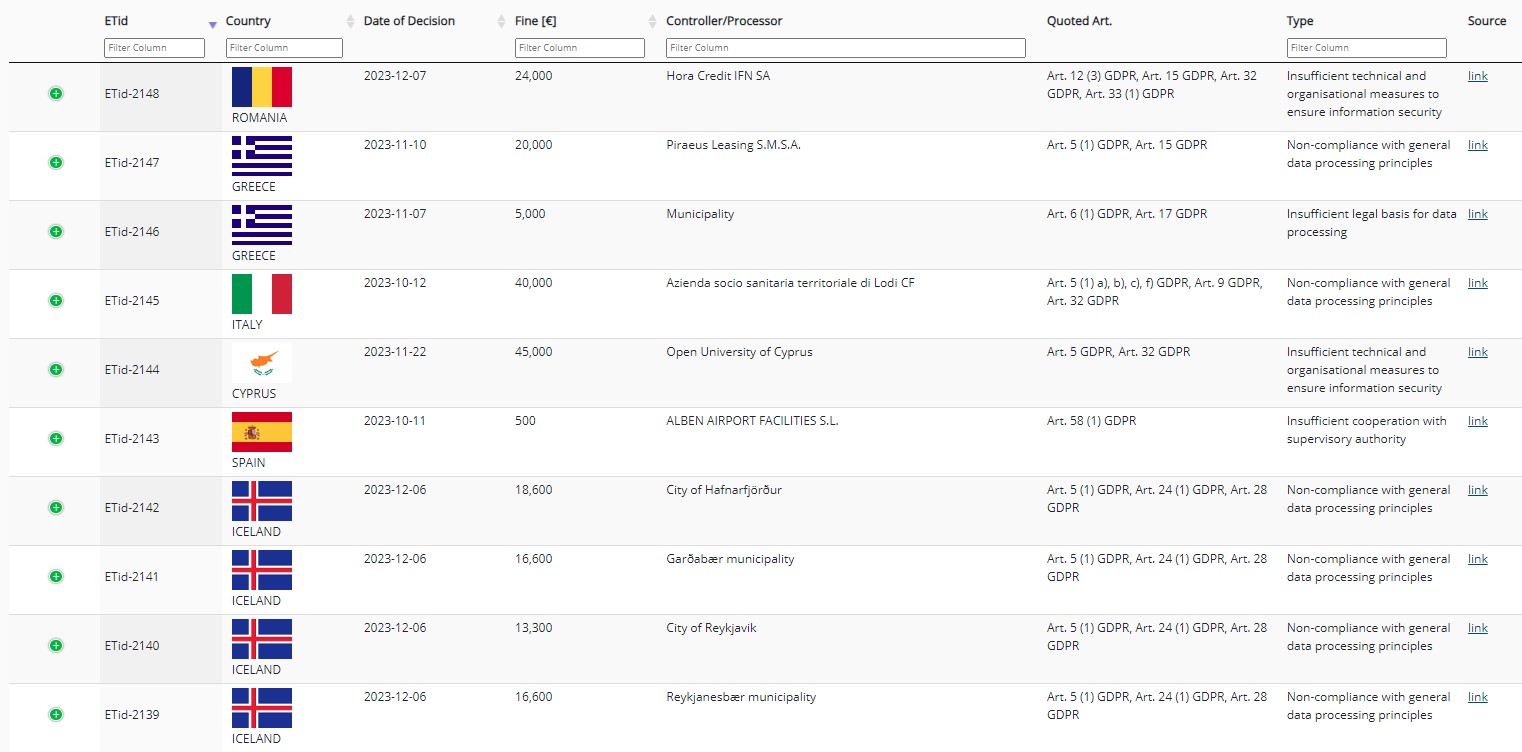Open source link for Open University of Cyprus

coord(1477,352)
